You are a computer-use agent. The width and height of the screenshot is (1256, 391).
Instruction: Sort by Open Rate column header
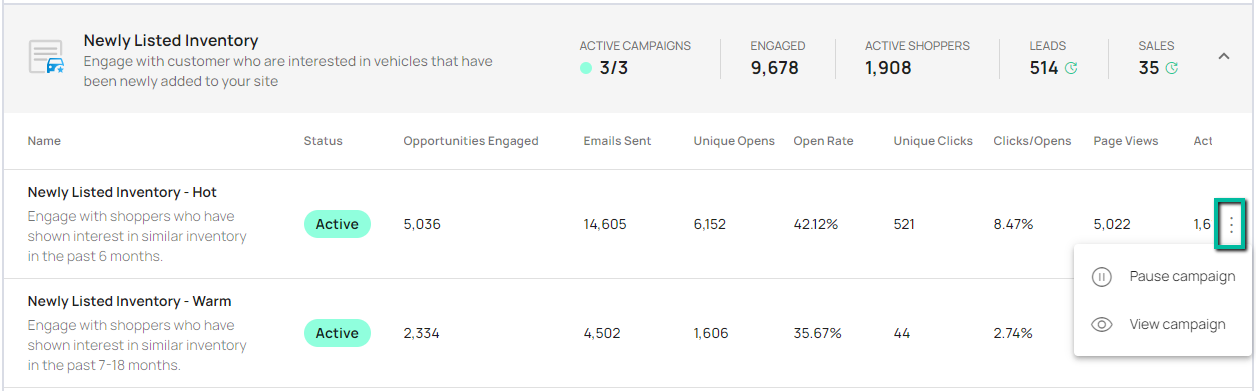[x=823, y=141]
